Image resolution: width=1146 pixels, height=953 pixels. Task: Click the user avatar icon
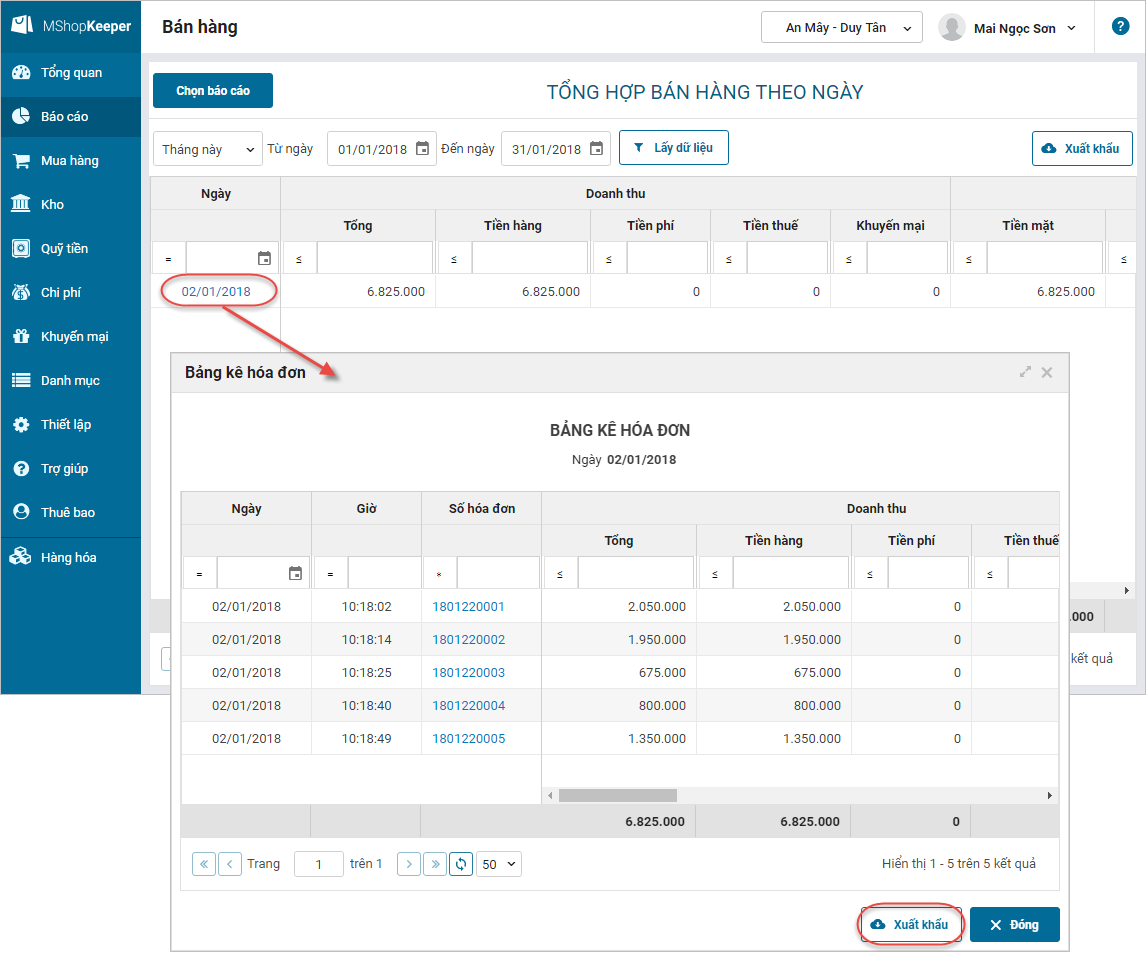951,28
